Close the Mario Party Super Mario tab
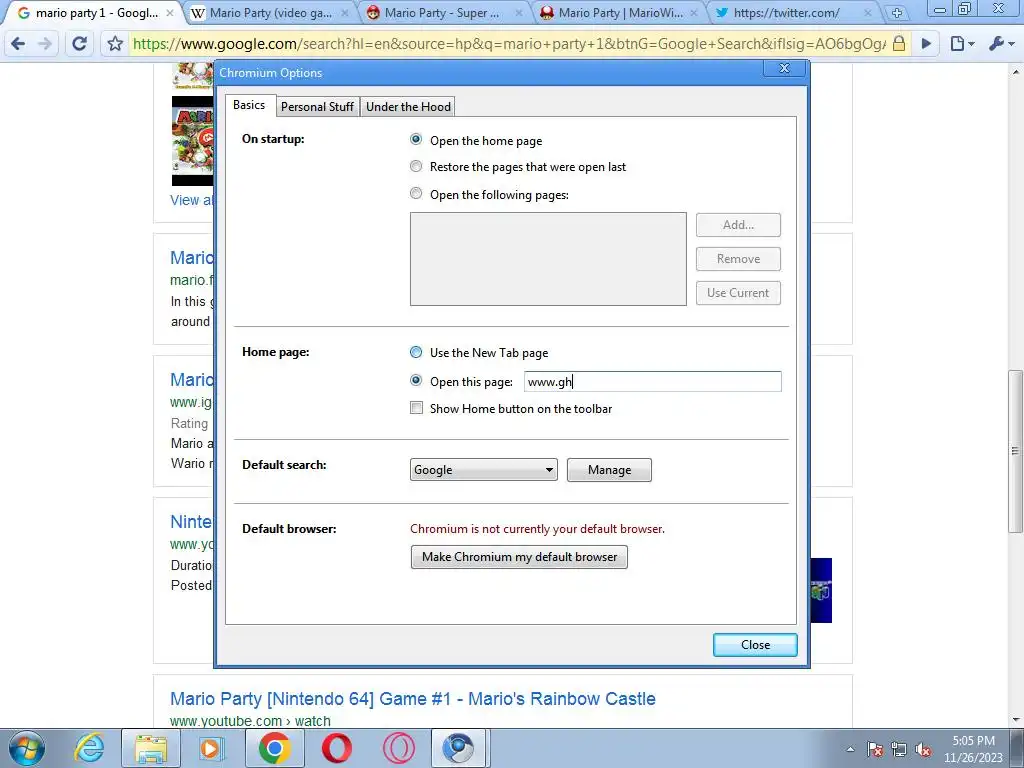This screenshot has height=768, width=1024. click(519, 12)
